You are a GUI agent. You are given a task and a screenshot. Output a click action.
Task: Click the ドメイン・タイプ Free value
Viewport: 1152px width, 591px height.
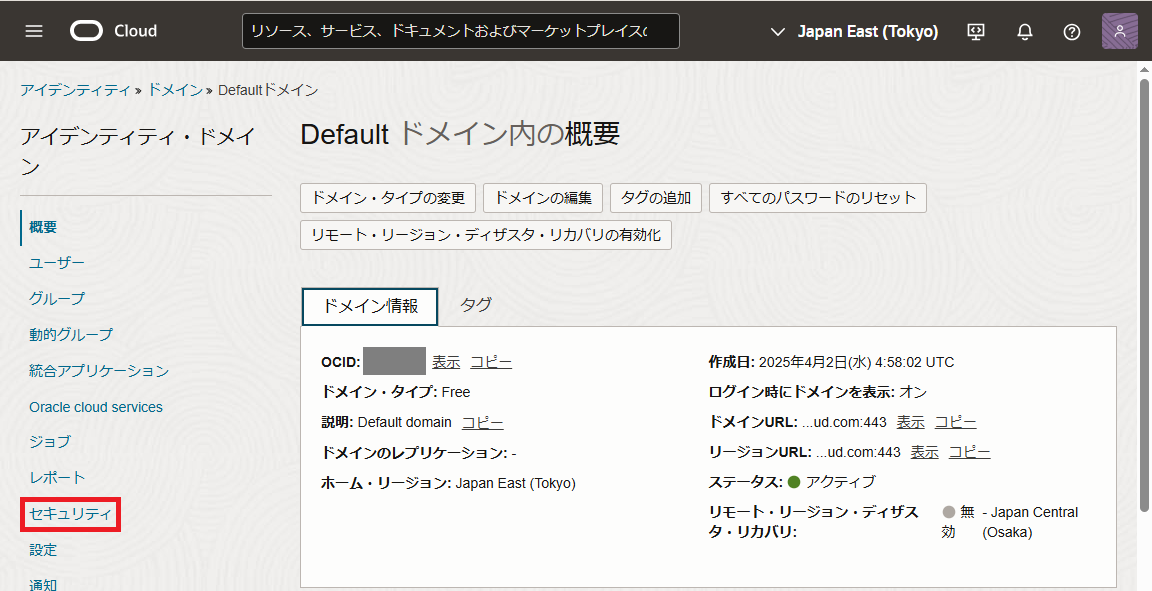click(456, 392)
